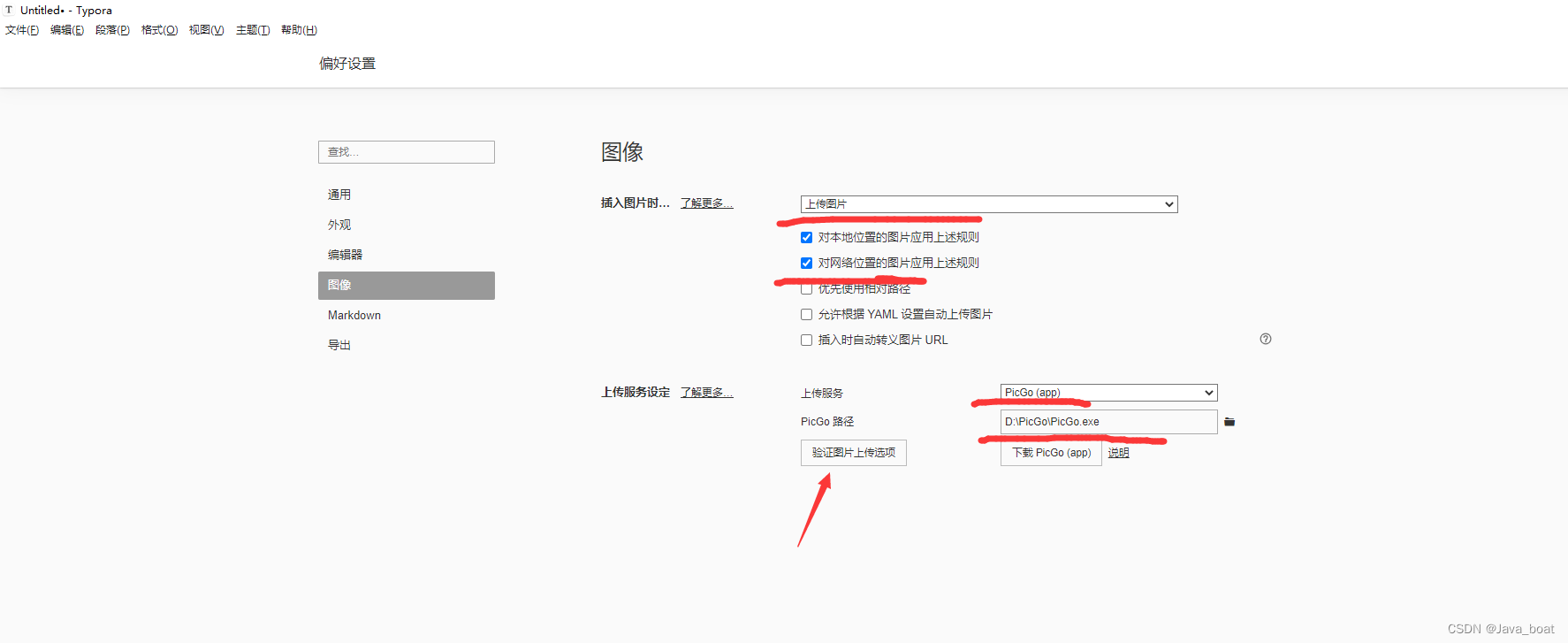Select the 通用 preferences category
This screenshot has width=1568, height=643.
tap(407, 195)
